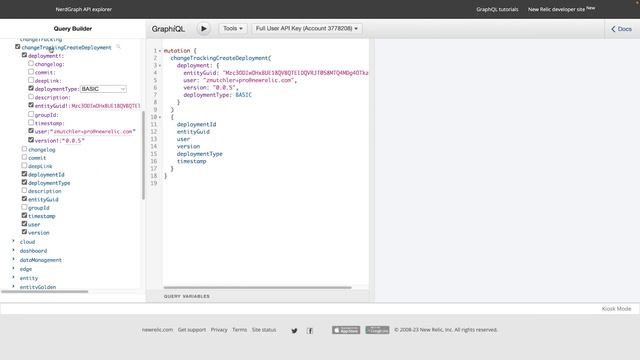Image resolution: width=640 pixels, height=360 pixels.
Task: Uncheck the deploymentId return field
Action: pyautogui.click(x=24, y=174)
